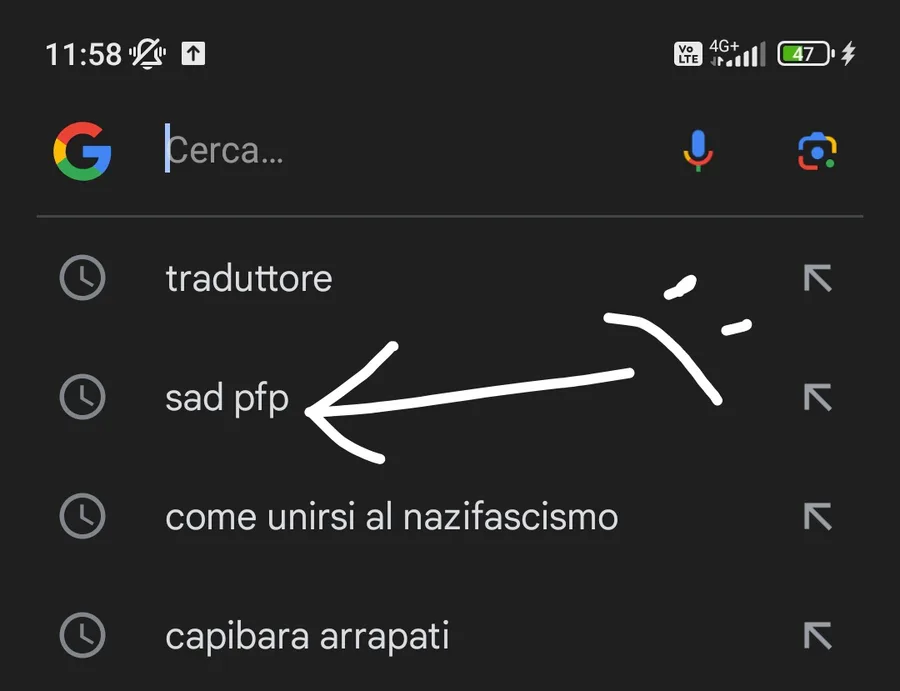Image resolution: width=900 pixels, height=691 pixels.
Task: Tap the battery 47 percent indicator
Action: click(x=806, y=54)
